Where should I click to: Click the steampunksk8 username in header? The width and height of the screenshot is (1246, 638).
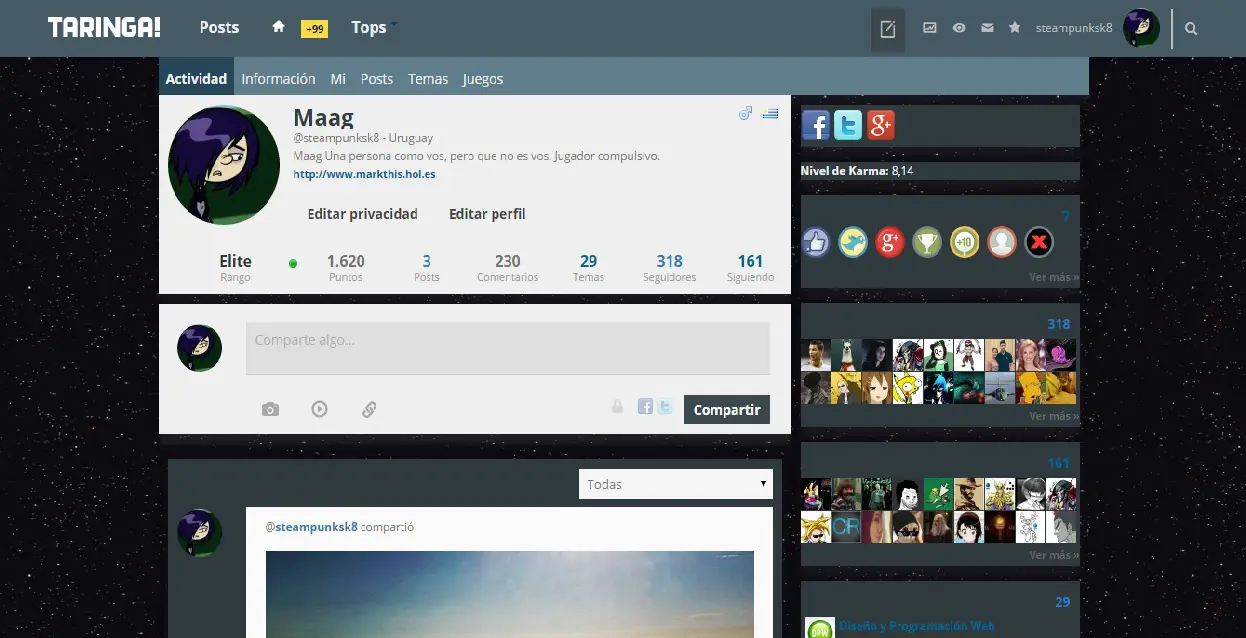[x=1074, y=28]
